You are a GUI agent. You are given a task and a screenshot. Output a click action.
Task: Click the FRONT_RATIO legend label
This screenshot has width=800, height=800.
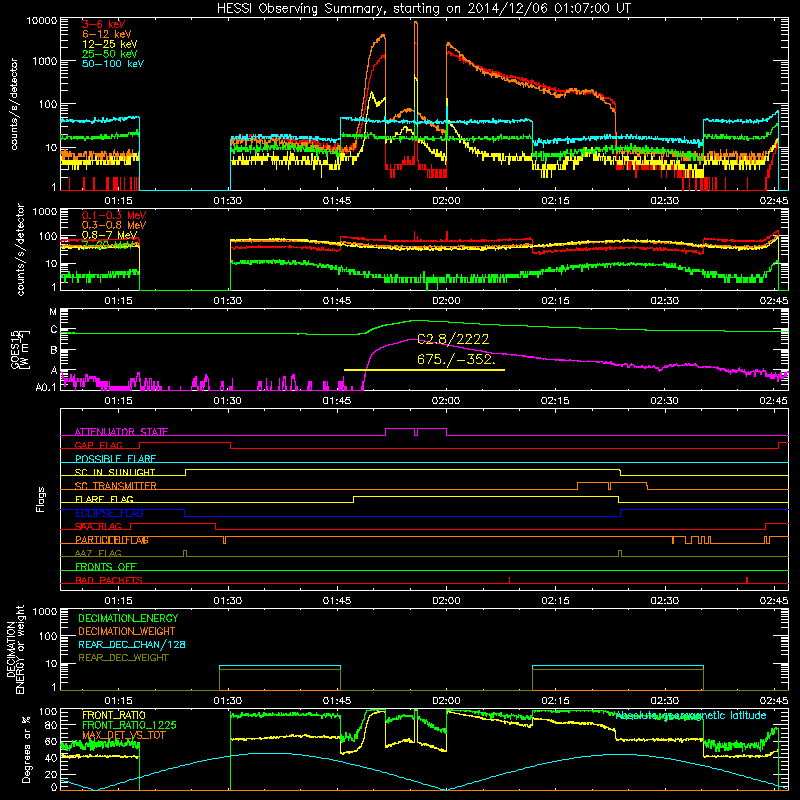coord(114,715)
